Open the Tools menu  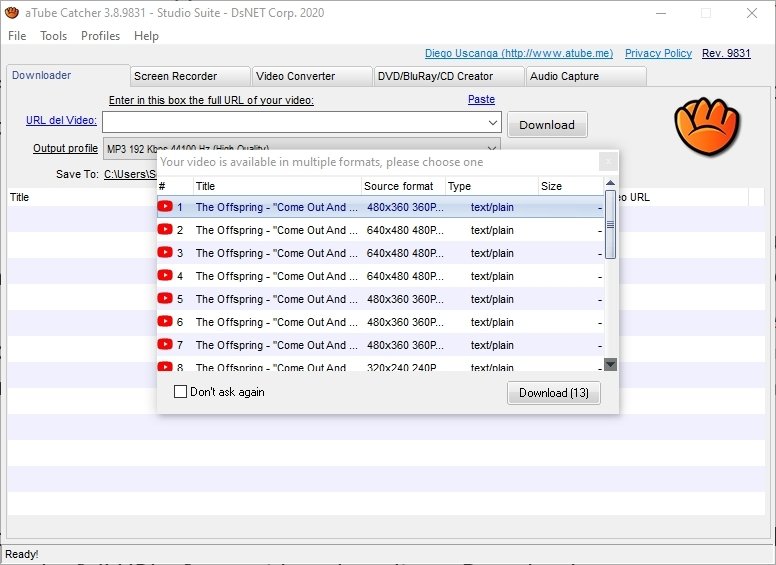point(53,36)
